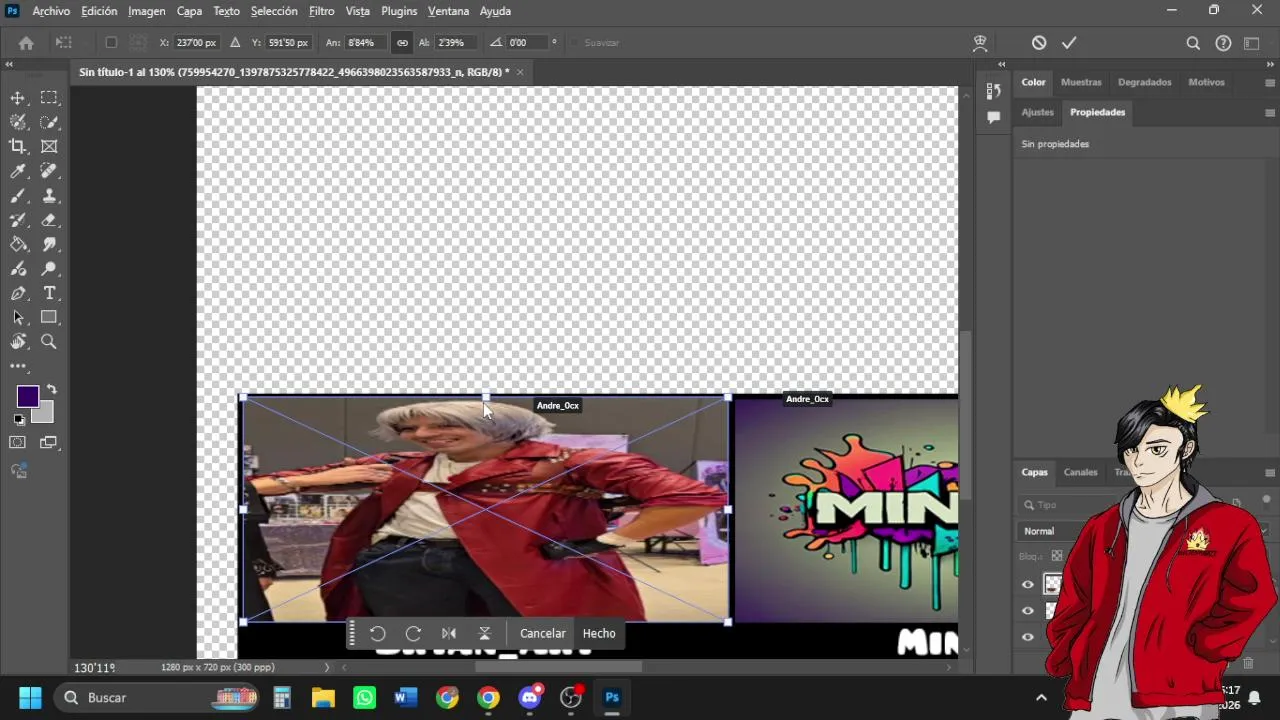Select the Spot Healing Brush tool
This screenshot has height=720, width=1280.
click(49, 171)
